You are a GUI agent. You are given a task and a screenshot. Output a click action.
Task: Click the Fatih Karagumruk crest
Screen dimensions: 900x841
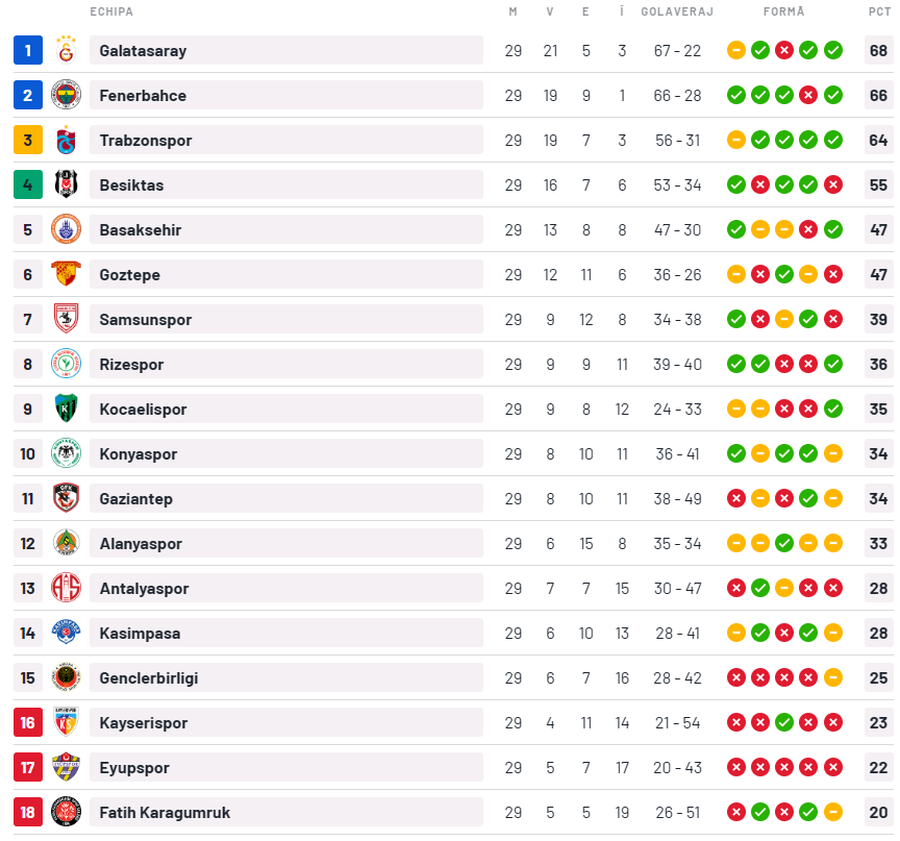tap(66, 812)
